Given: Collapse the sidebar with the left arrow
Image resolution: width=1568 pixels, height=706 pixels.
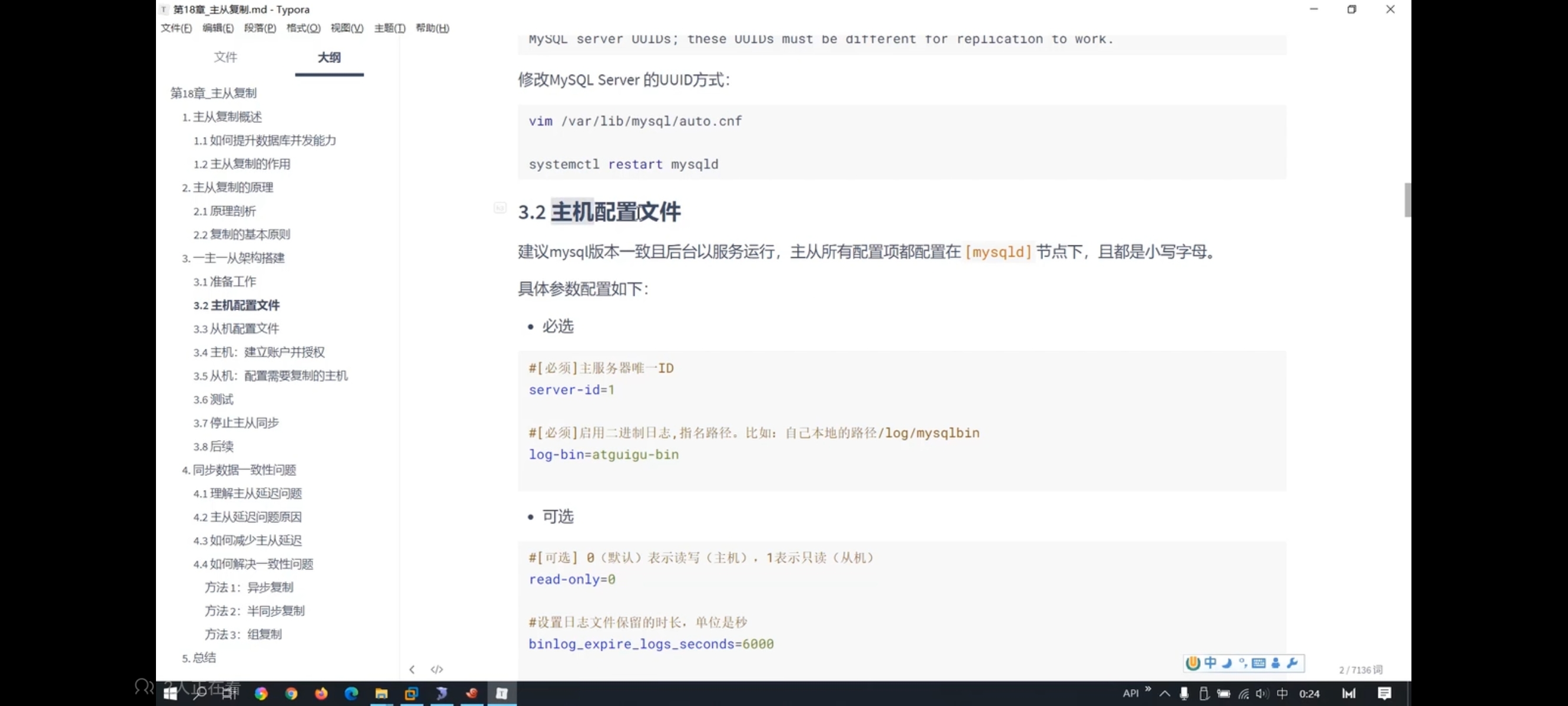Looking at the screenshot, I should 412,669.
